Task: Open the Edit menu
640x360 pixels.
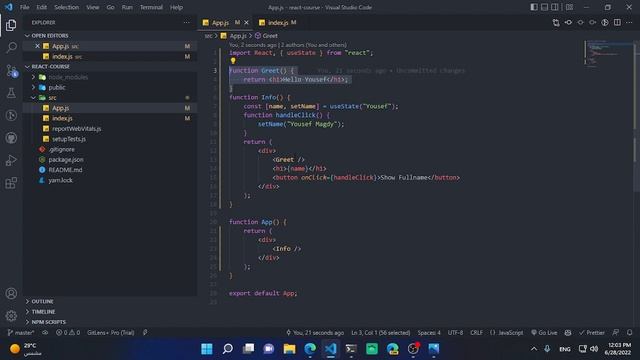Action: click(42, 7)
